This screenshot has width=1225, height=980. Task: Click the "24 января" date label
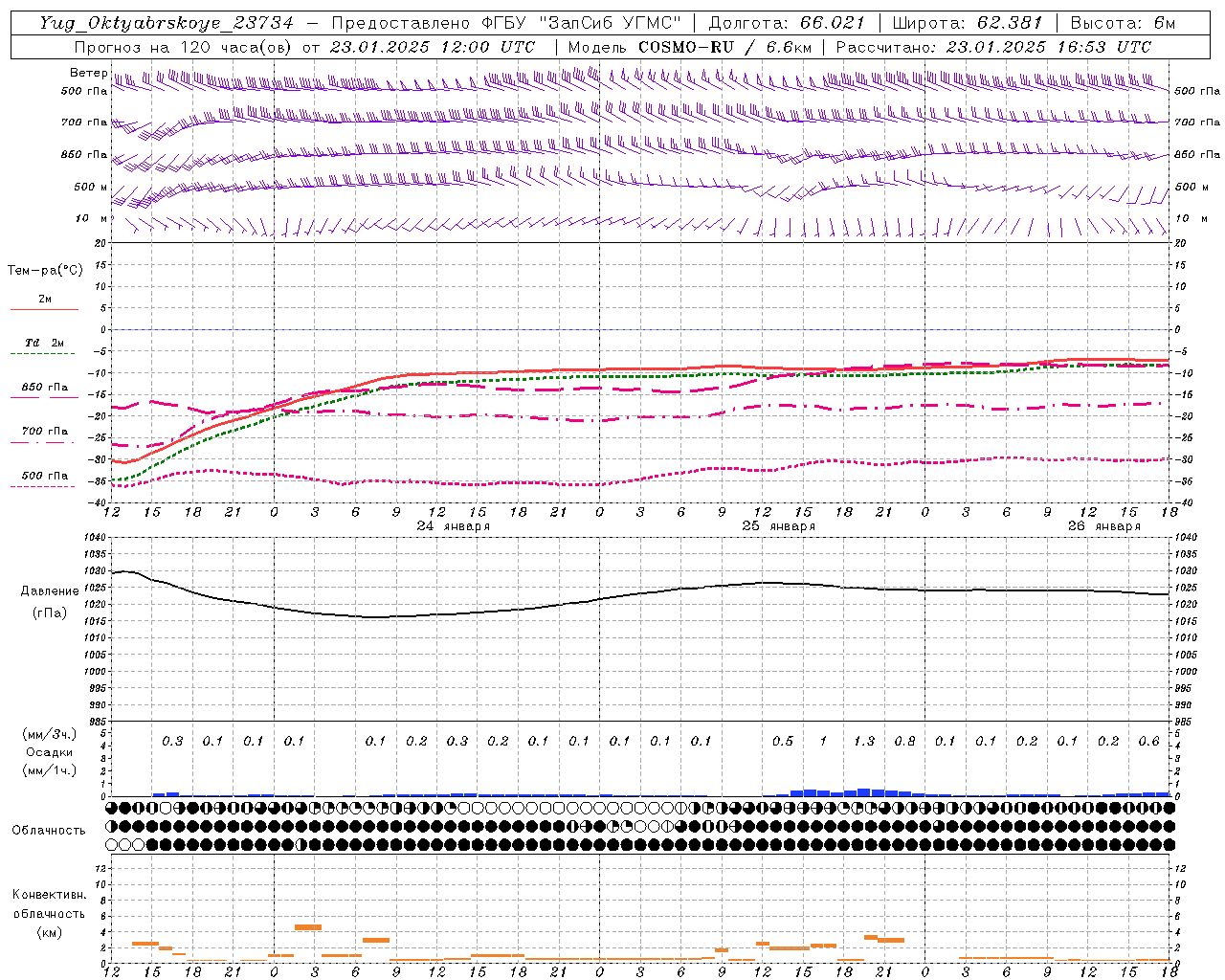pos(454,526)
